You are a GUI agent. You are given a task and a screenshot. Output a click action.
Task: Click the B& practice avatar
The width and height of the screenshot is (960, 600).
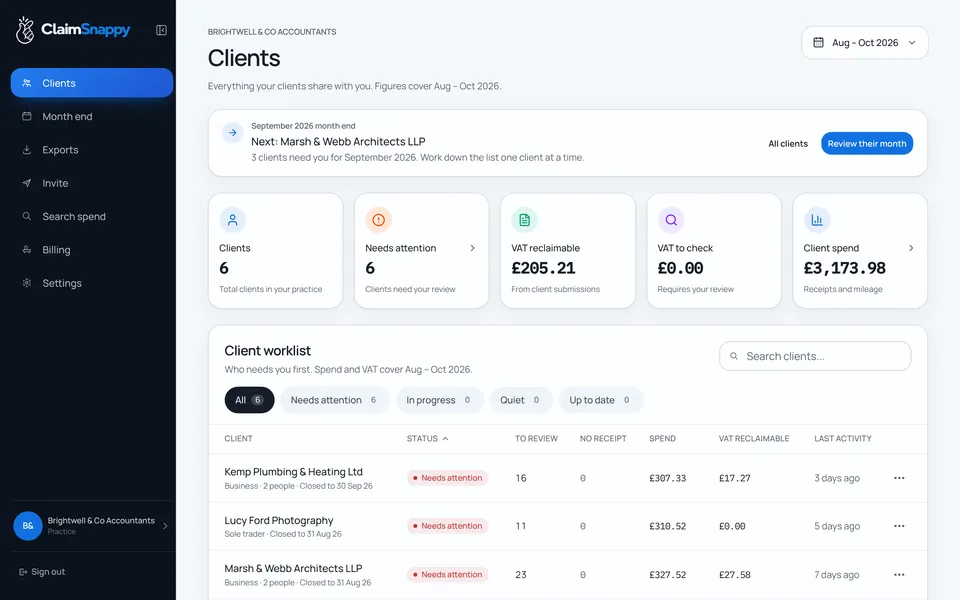coord(28,525)
